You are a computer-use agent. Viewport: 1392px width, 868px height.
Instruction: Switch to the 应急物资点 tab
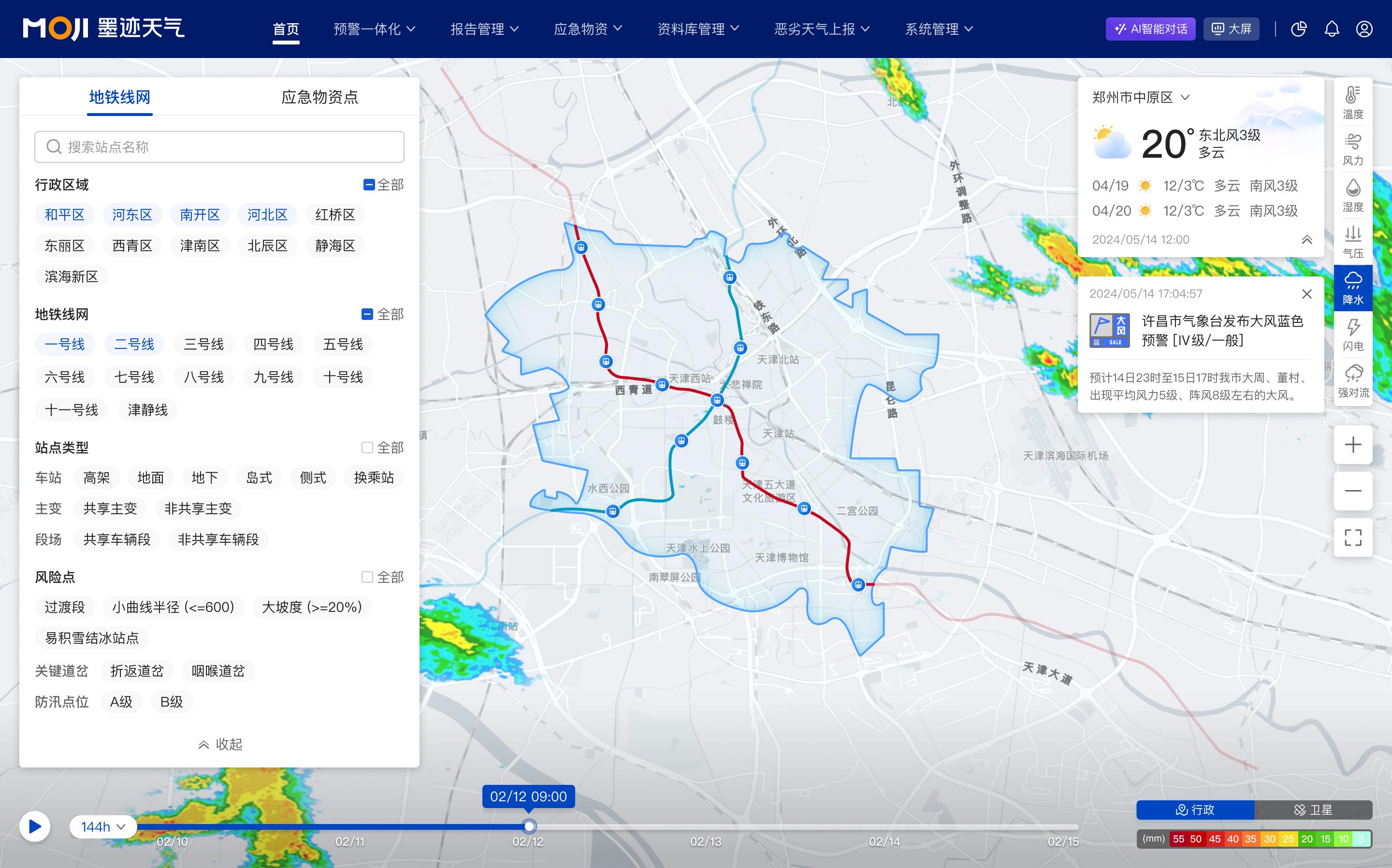[x=320, y=97]
